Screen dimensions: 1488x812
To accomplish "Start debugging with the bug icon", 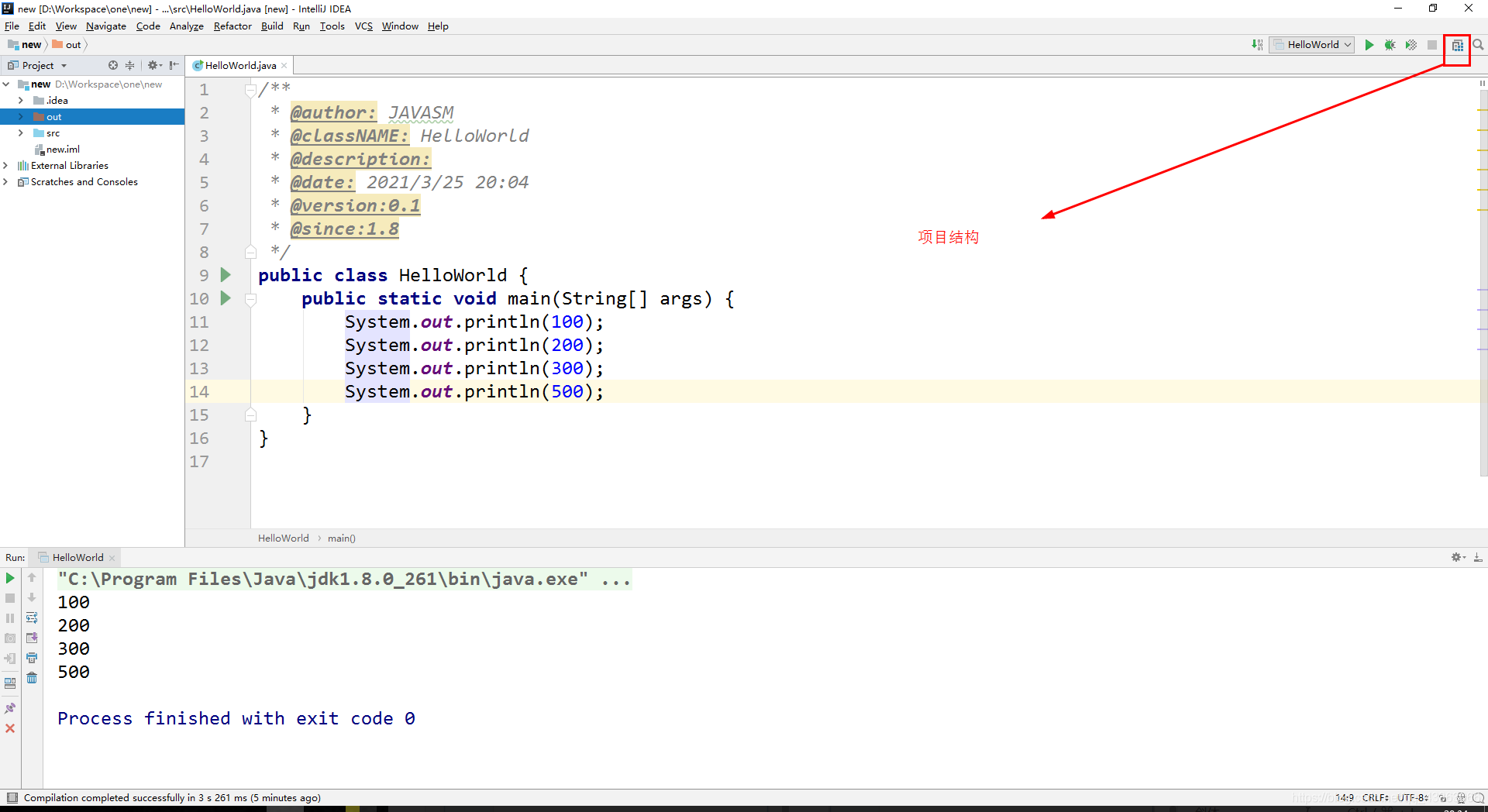I will pos(1390,45).
